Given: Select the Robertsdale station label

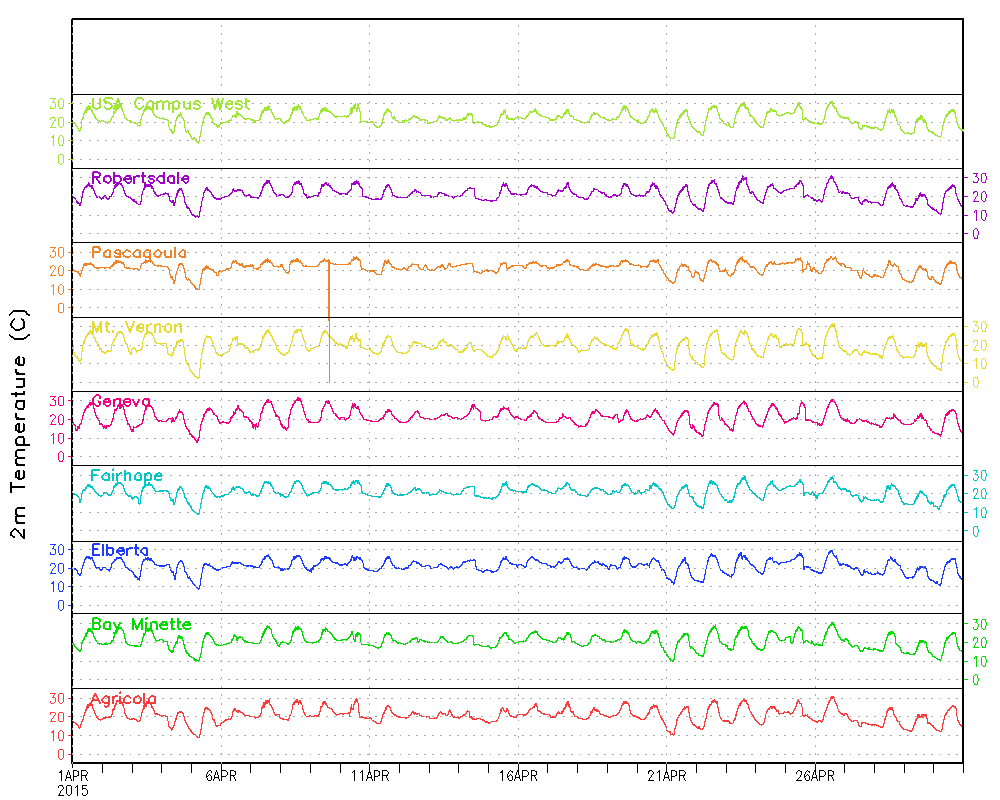Looking at the screenshot, I should pyautogui.click(x=140, y=178).
